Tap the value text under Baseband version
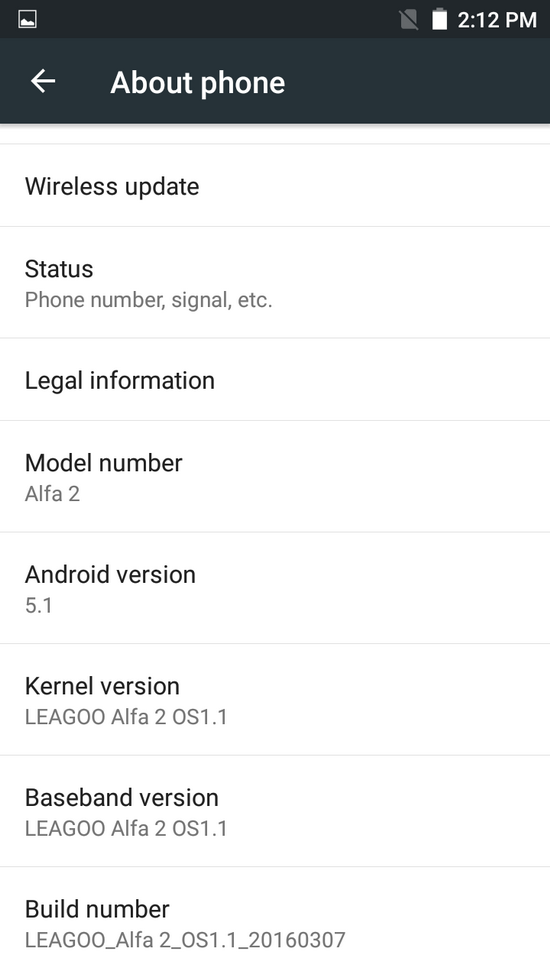 pos(126,829)
